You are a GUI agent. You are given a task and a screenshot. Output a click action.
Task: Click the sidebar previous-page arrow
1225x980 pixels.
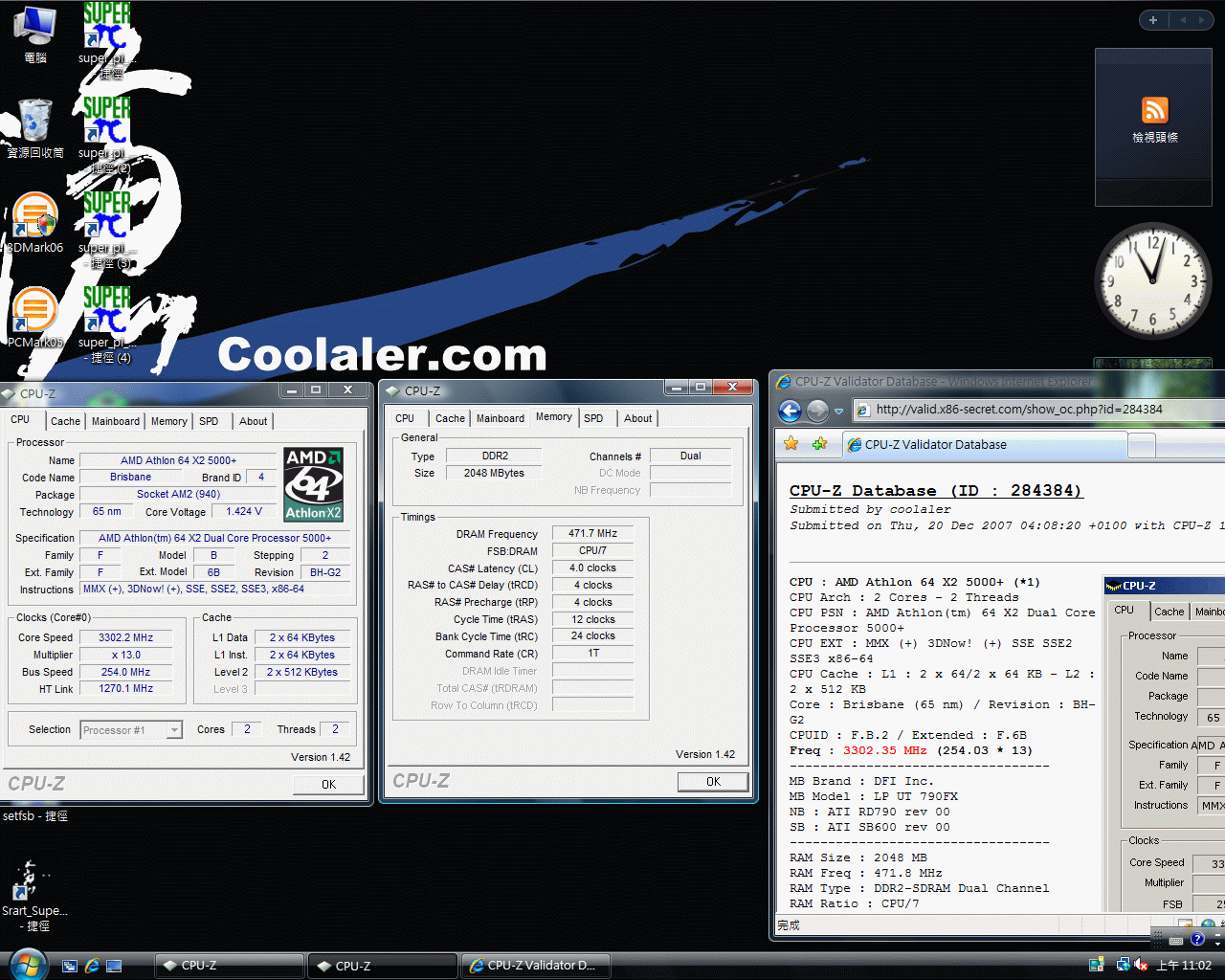coord(1182,20)
